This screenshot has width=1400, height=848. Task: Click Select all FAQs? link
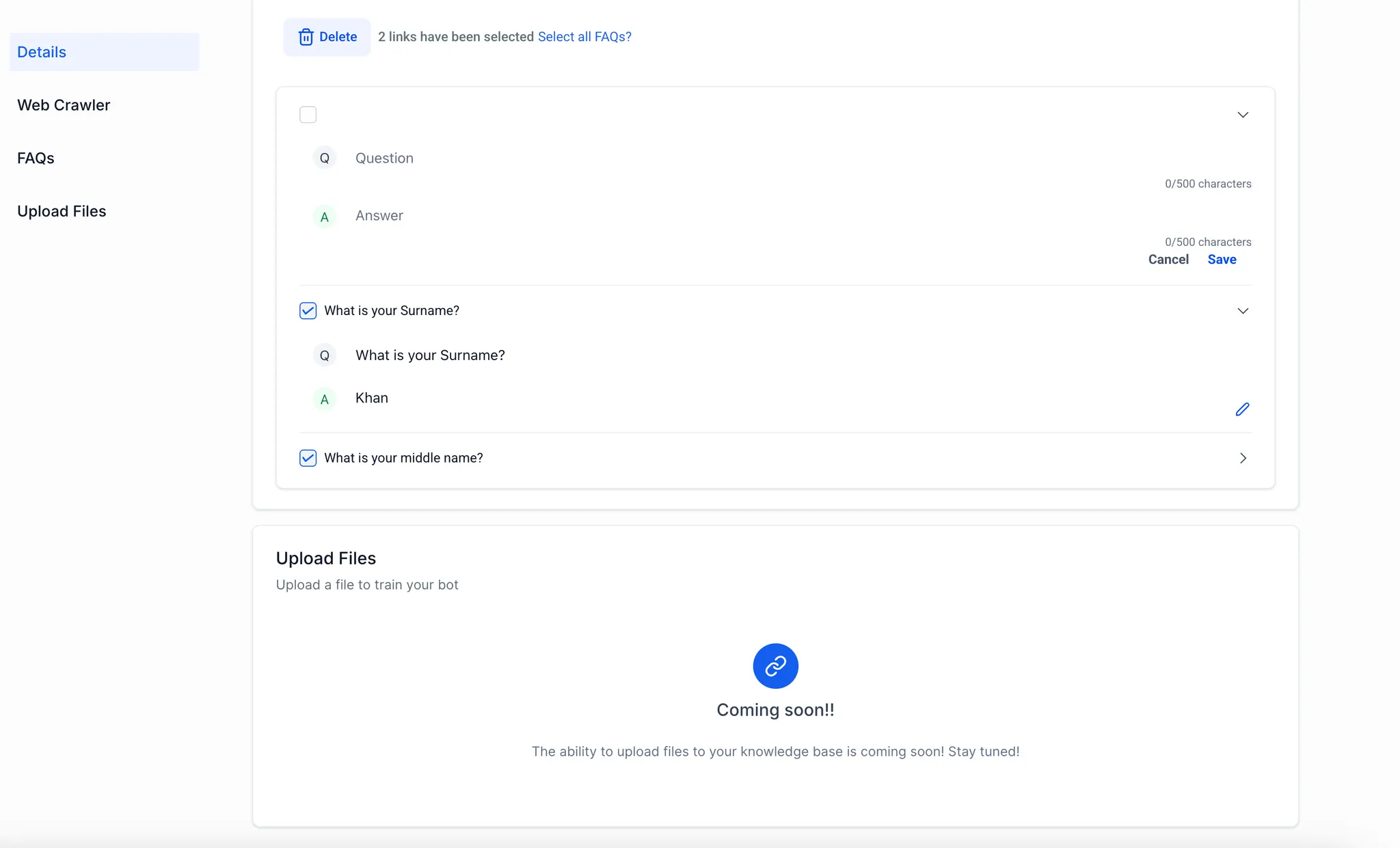pos(584,37)
